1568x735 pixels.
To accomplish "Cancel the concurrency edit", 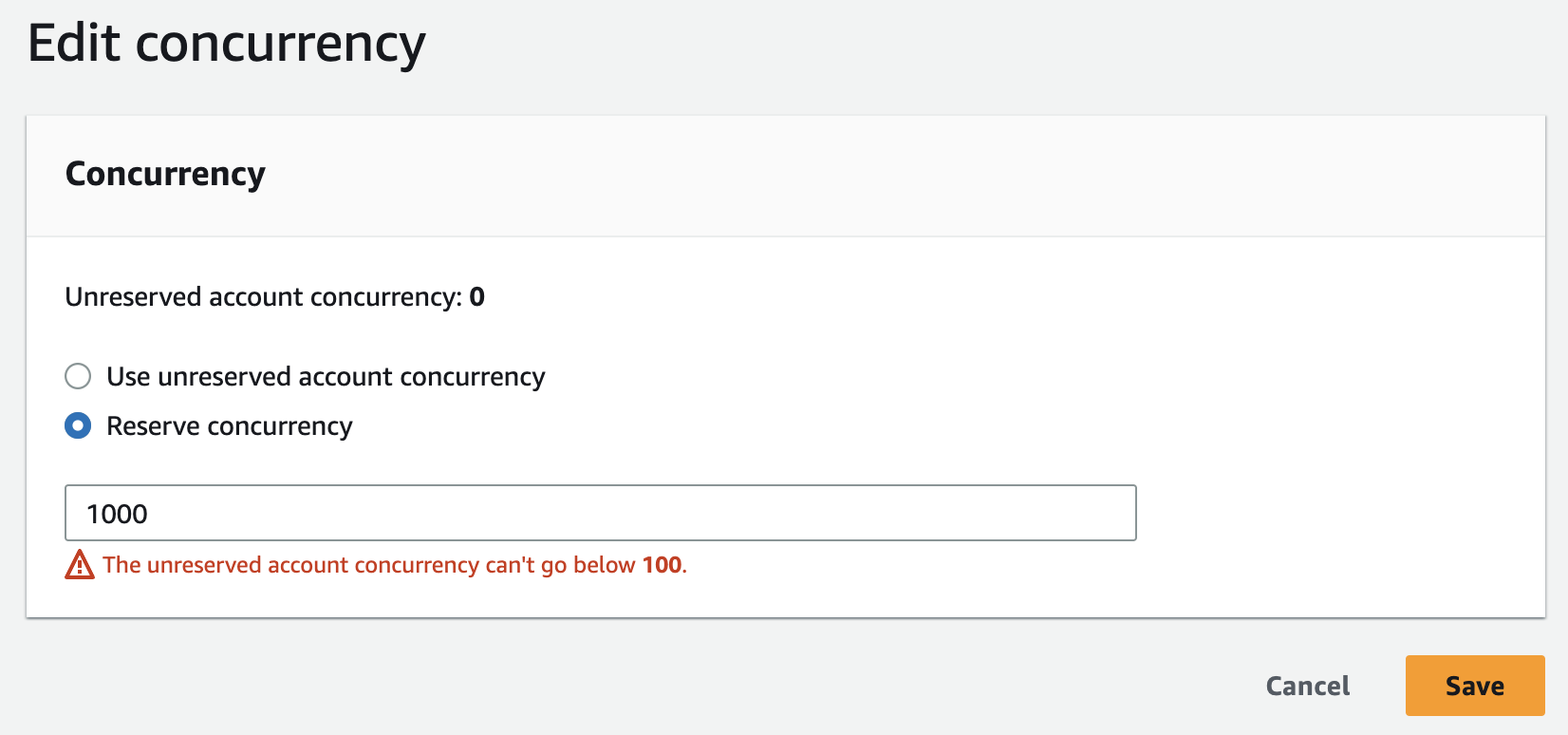I will [x=1307, y=686].
